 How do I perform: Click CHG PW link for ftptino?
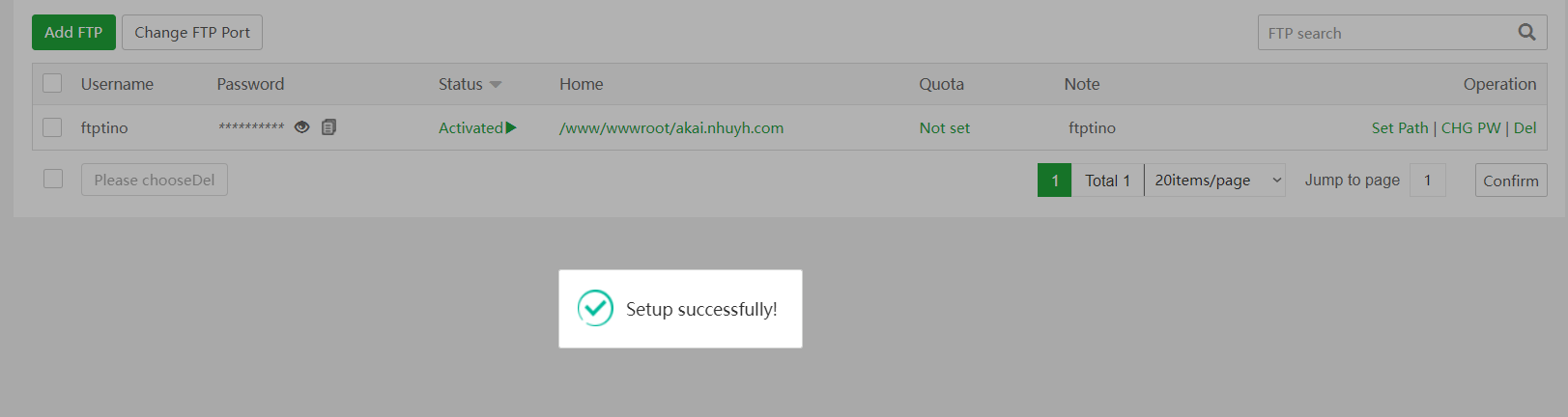(x=1470, y=128)
